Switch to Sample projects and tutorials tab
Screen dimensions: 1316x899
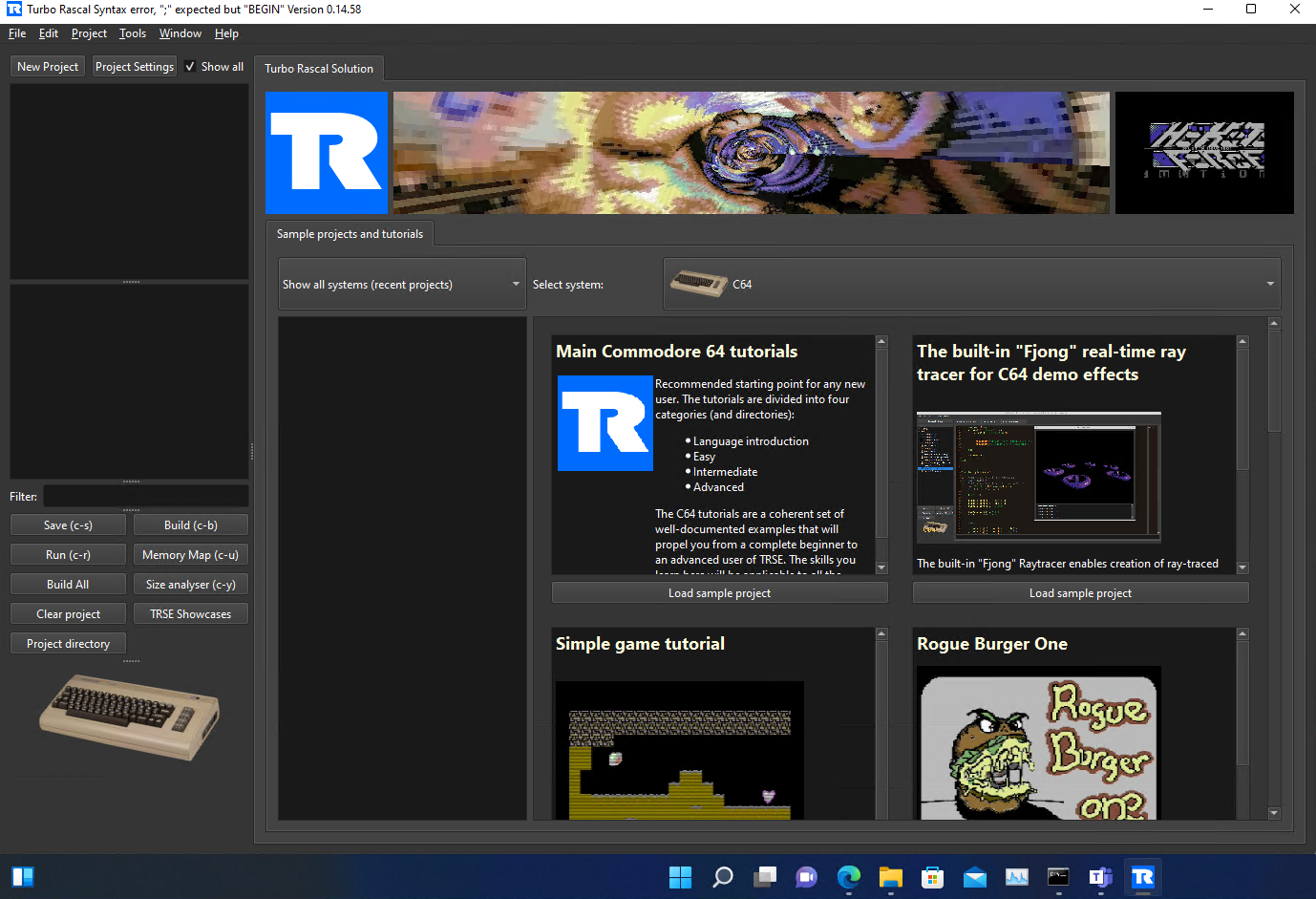[x=350, y=234]
